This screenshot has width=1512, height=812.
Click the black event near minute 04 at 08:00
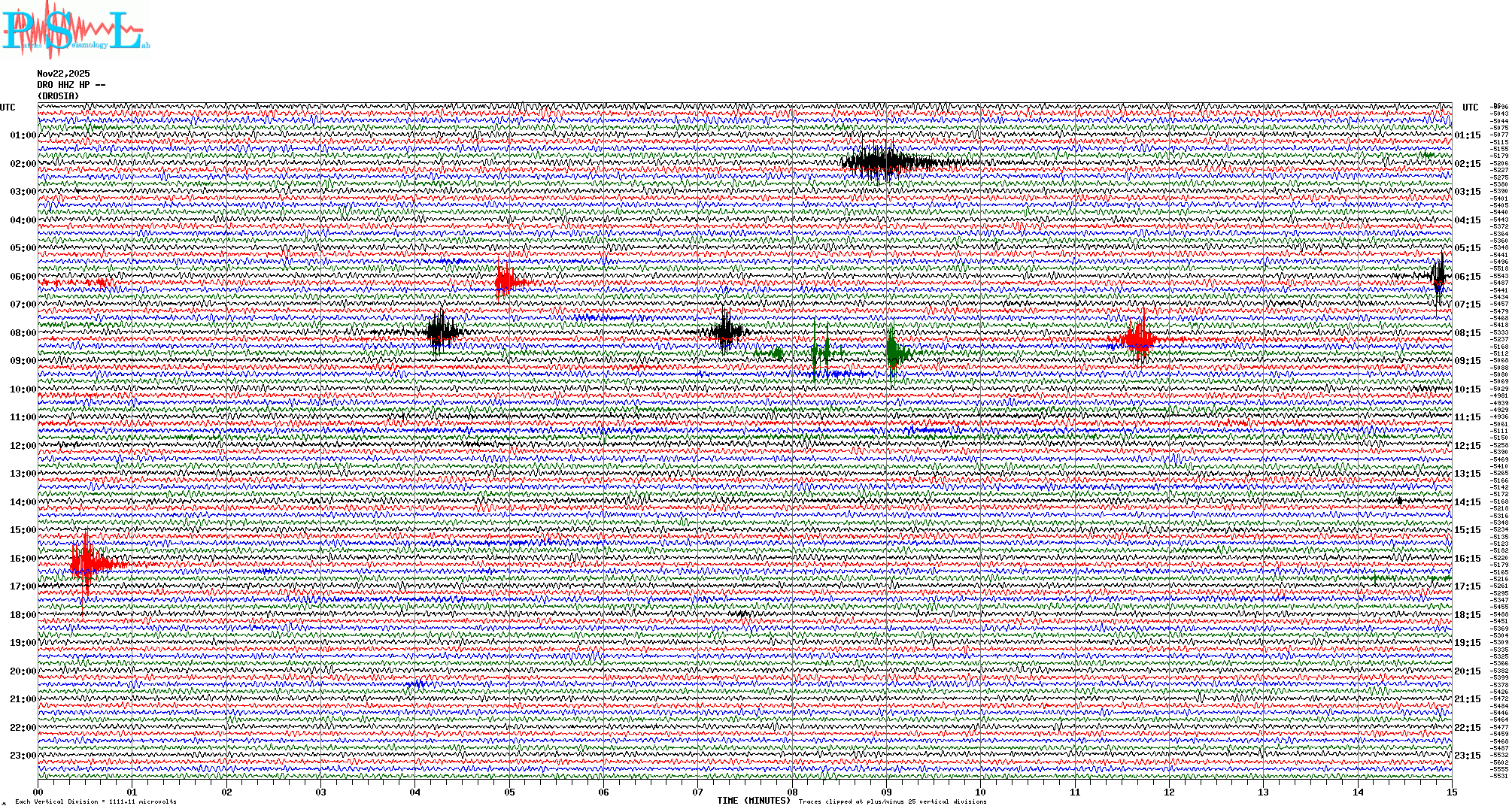pyautogui.click(x=442, y=331)
